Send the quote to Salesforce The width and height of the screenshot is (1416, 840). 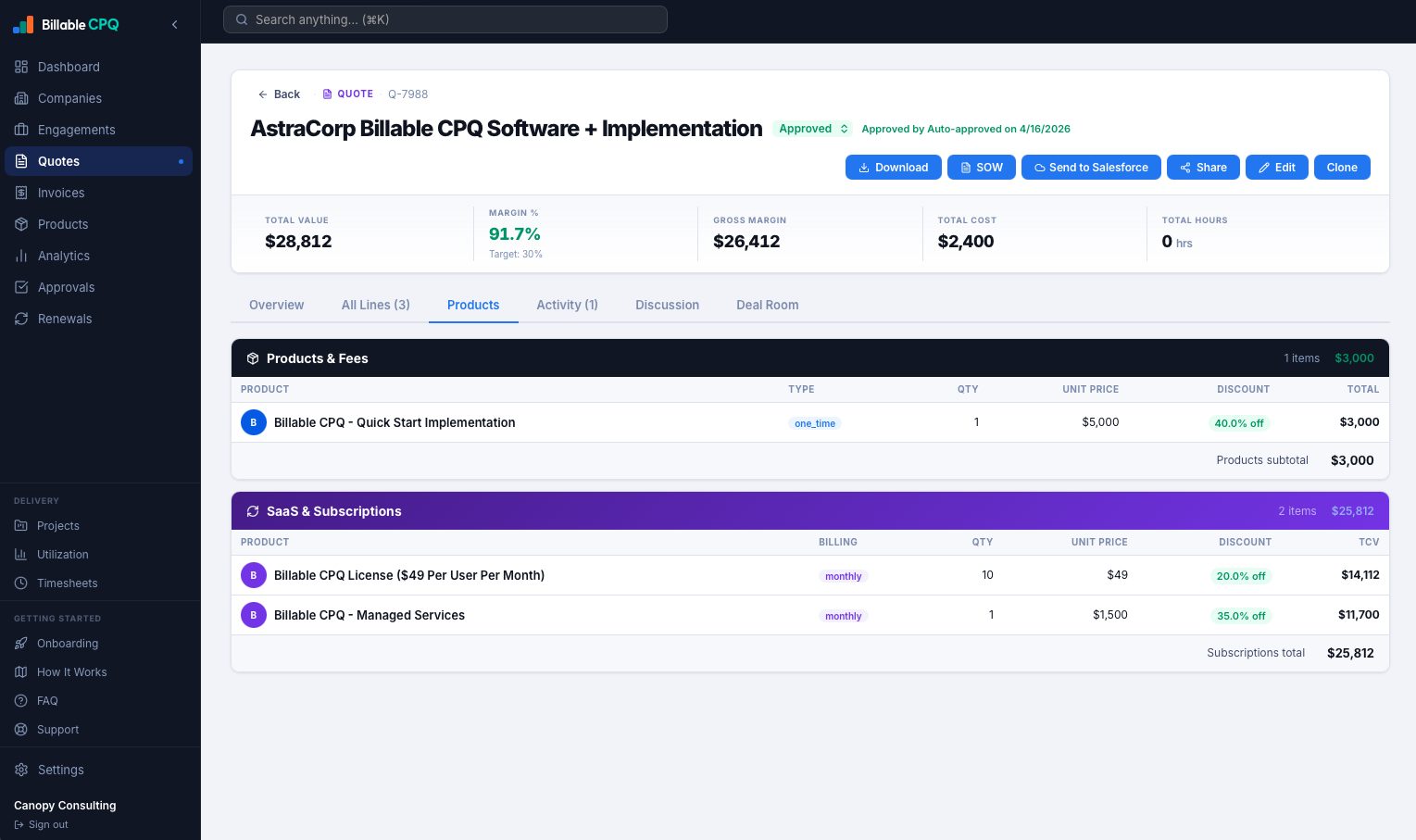[x=1092, y=168]
